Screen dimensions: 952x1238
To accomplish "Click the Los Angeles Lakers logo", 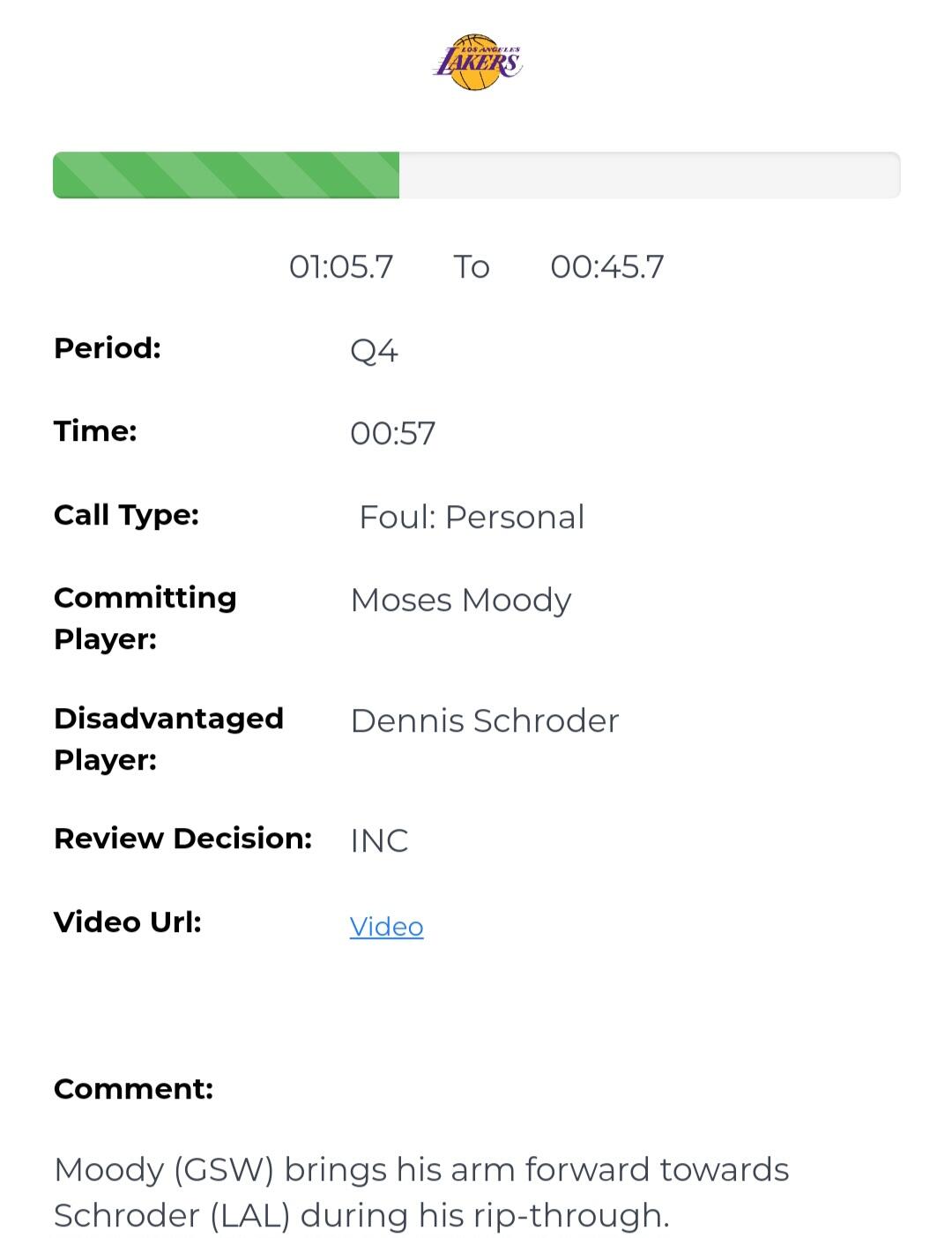I will pos(477,63).
